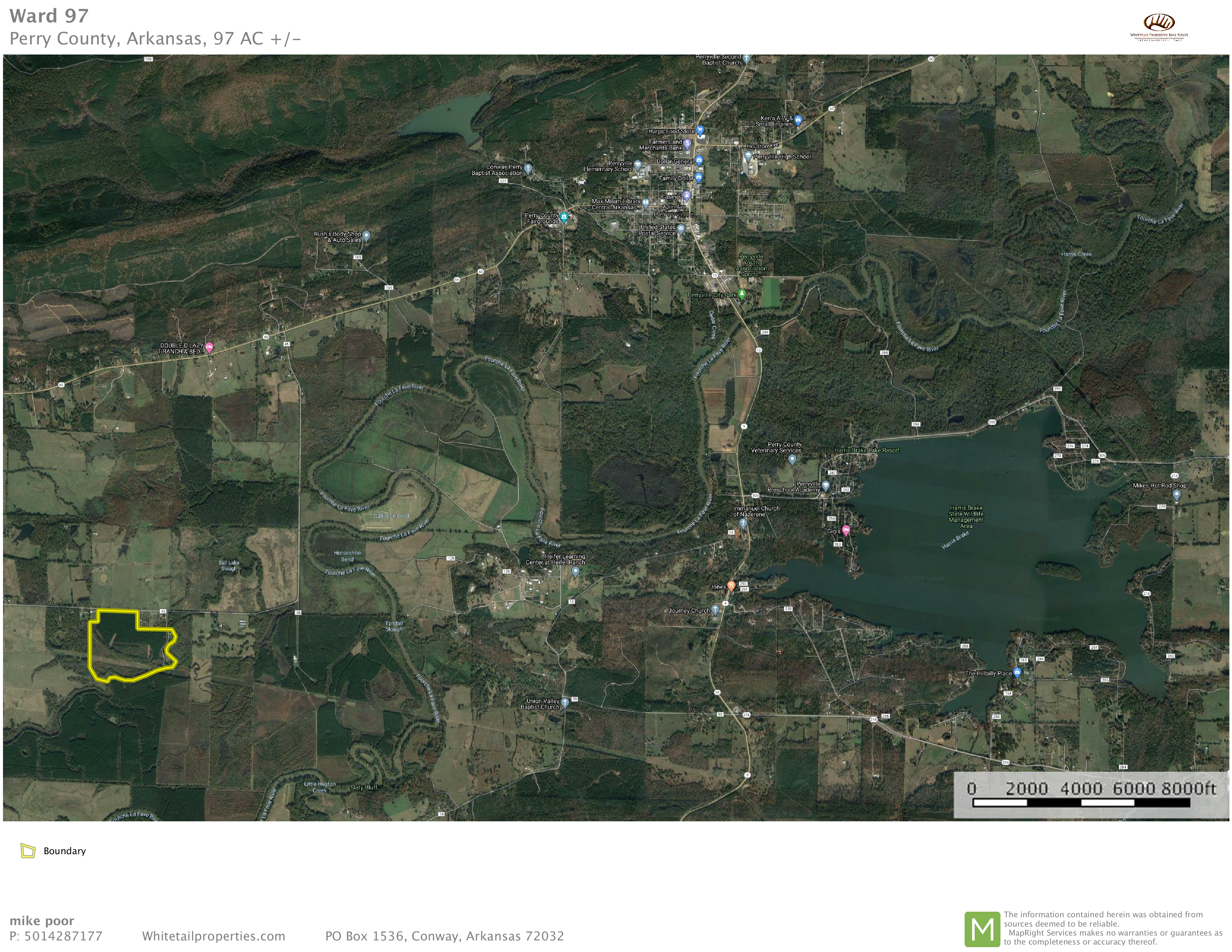Viewport: 1232px width, 952px height.
Task: Select the Perry County Veterinary Services pin
Action: (792, 458)
